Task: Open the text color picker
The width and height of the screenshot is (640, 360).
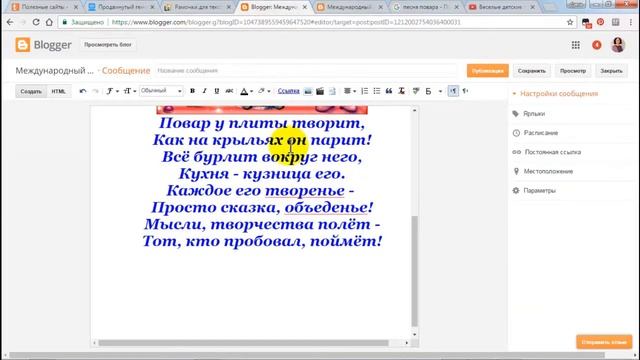Action: point(246,91)
